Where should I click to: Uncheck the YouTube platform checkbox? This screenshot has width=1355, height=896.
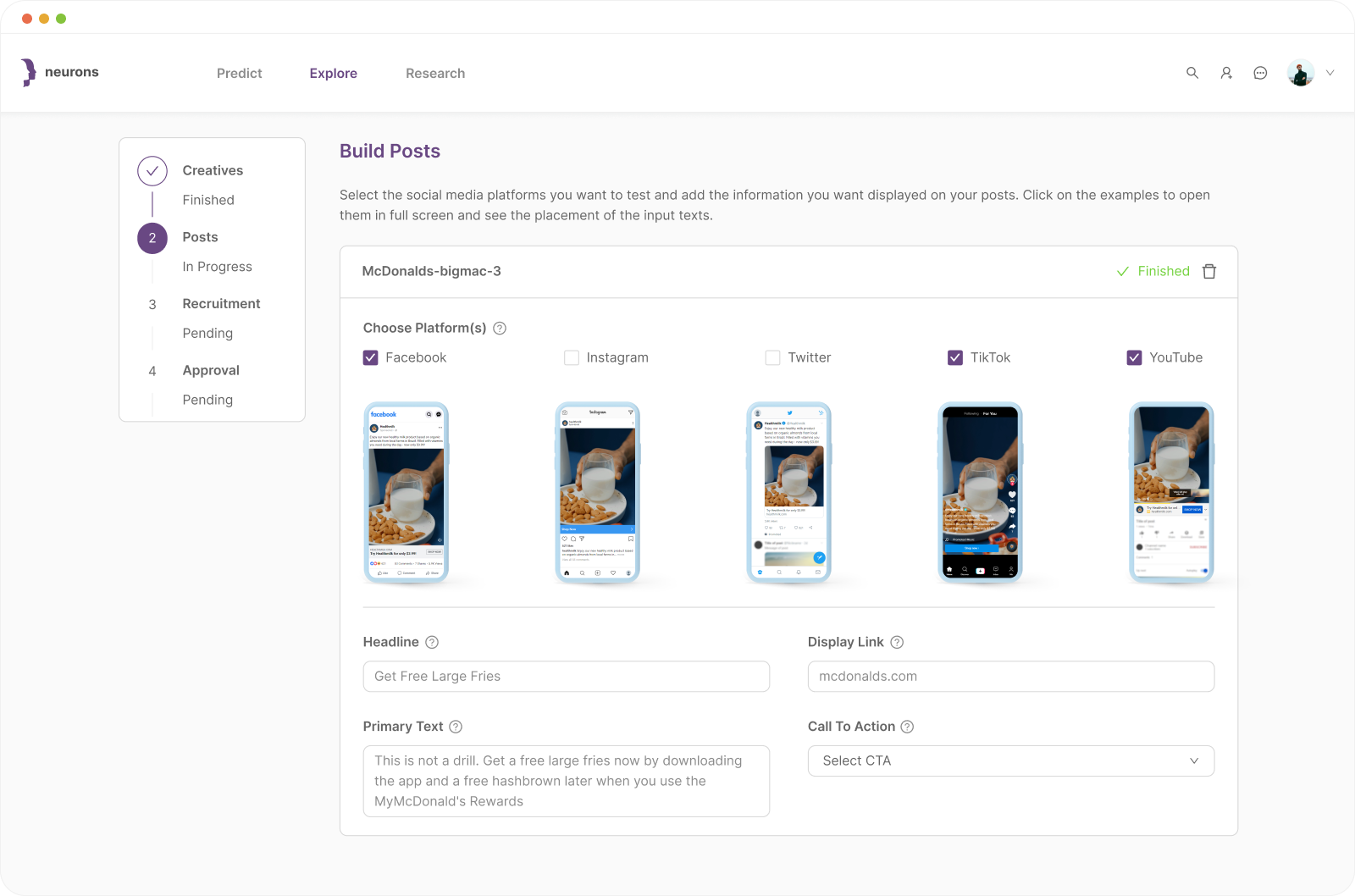[x=1134, y=358]
